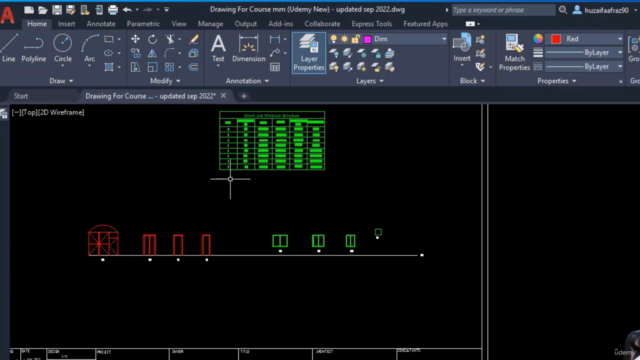Click the new drawing tab plus button
Screen dimensions: 640x360
[x=244, y=96]
